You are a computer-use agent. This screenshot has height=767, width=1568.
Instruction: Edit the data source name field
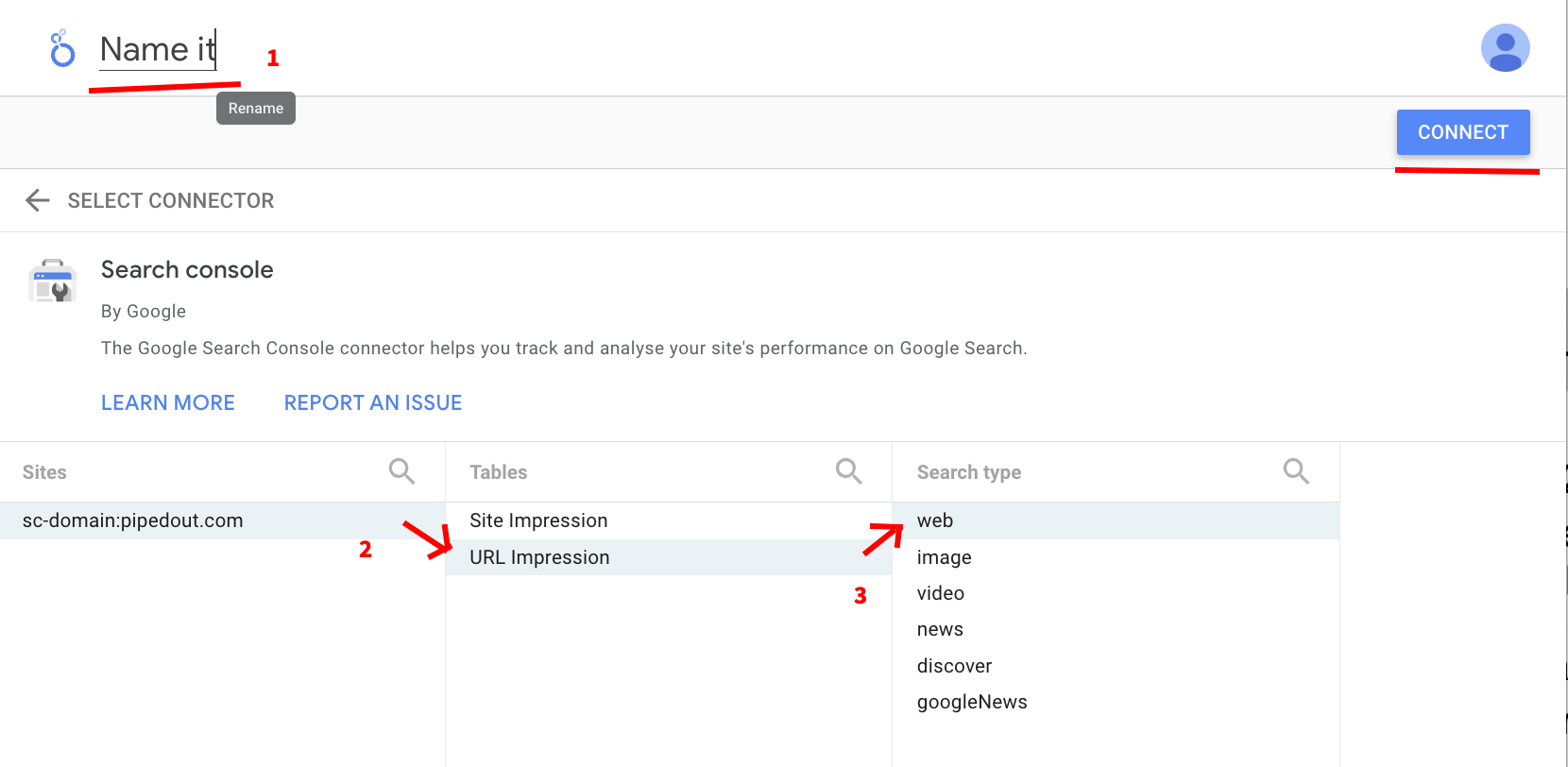click(158, 49)
